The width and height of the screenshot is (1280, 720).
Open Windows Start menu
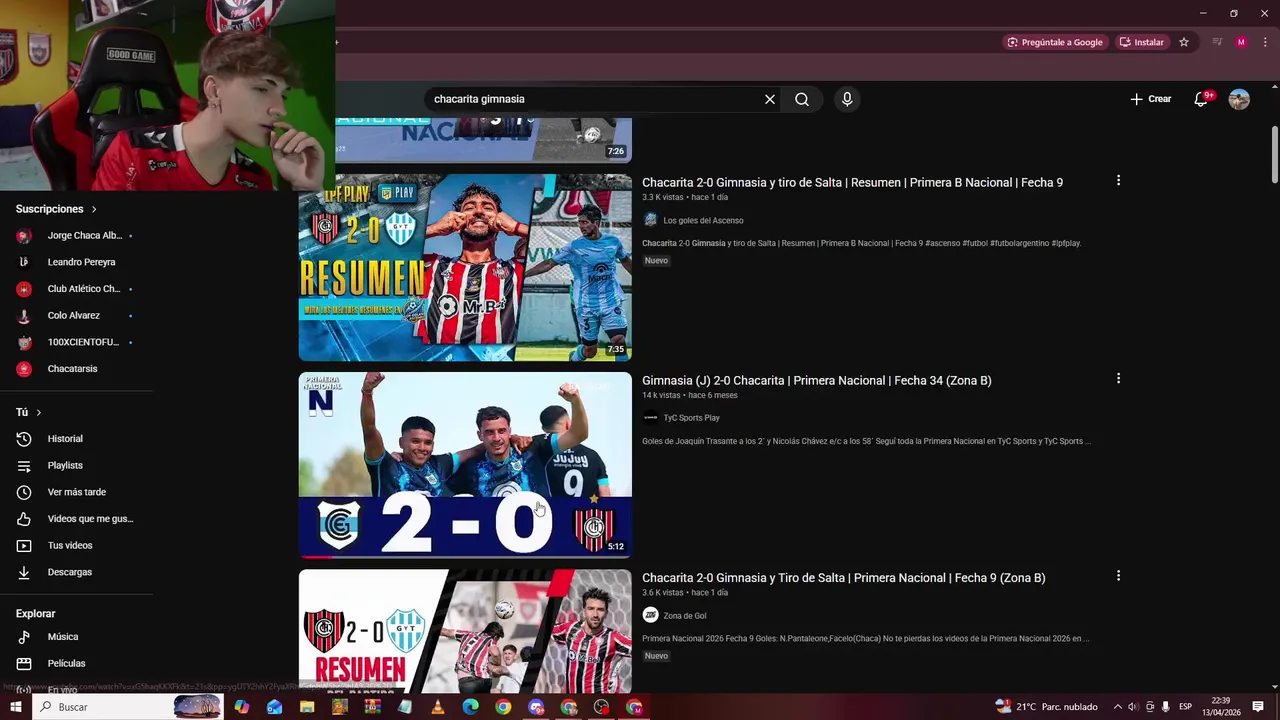(x=15, y=707)
